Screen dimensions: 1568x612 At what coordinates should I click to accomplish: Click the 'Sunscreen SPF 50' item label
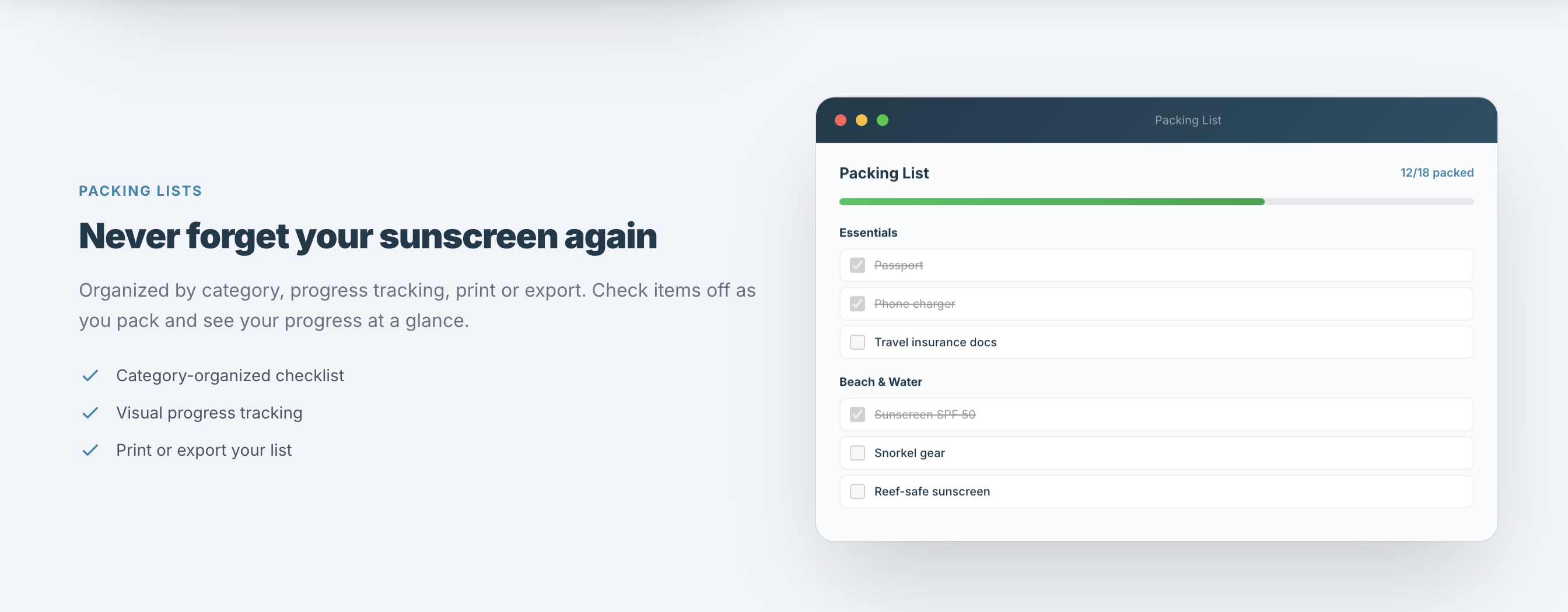coord(925,414)
